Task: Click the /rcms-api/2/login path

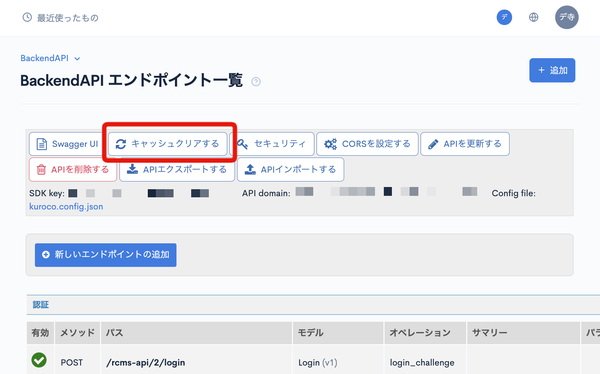Action: tap(146, 363)
